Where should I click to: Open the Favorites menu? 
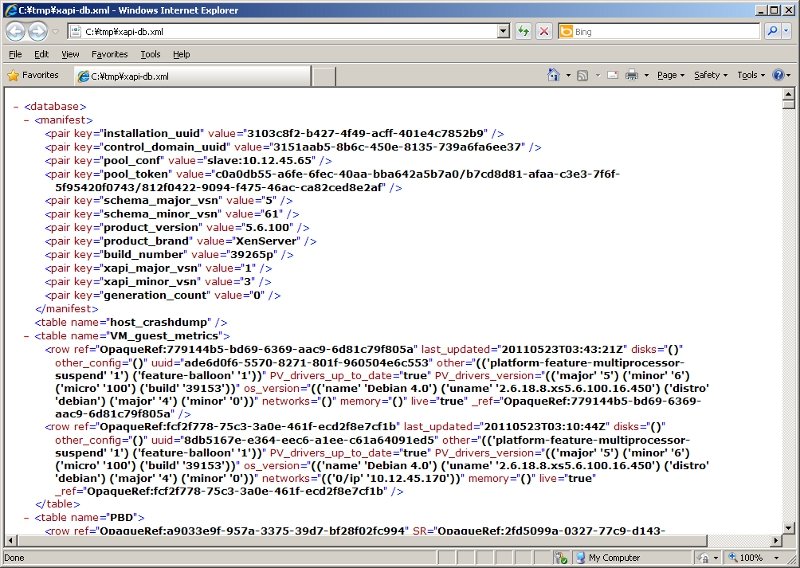[109, 54]
